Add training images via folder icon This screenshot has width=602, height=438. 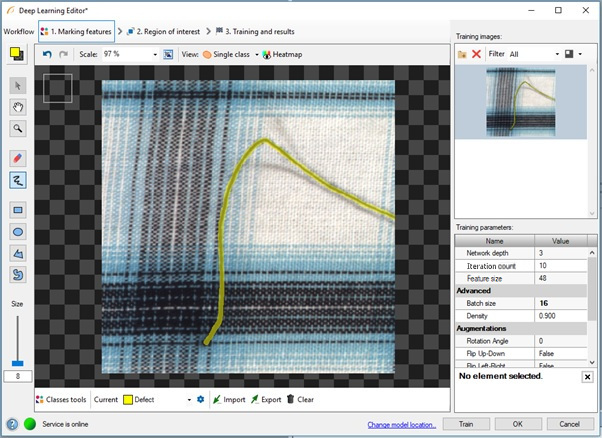[462, 54]
